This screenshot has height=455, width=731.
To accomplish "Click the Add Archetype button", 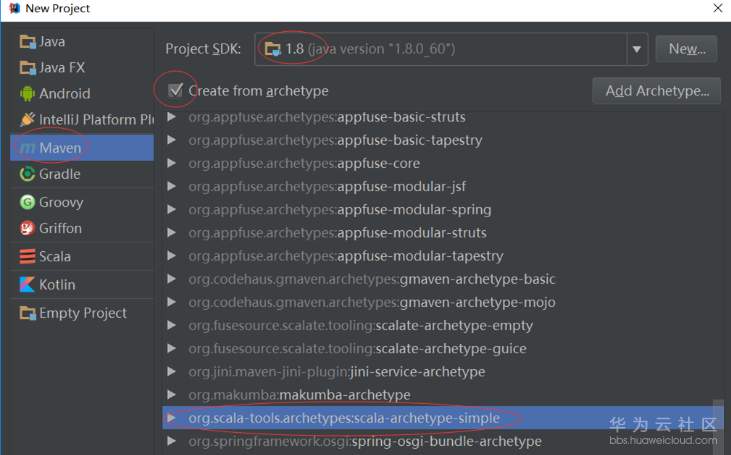I will tap(656, 91).
